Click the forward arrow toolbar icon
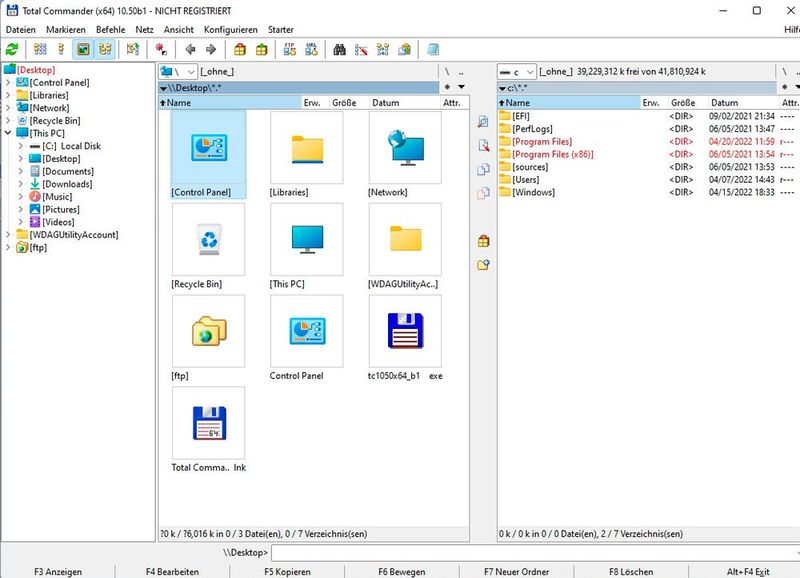 pos(211,49)
